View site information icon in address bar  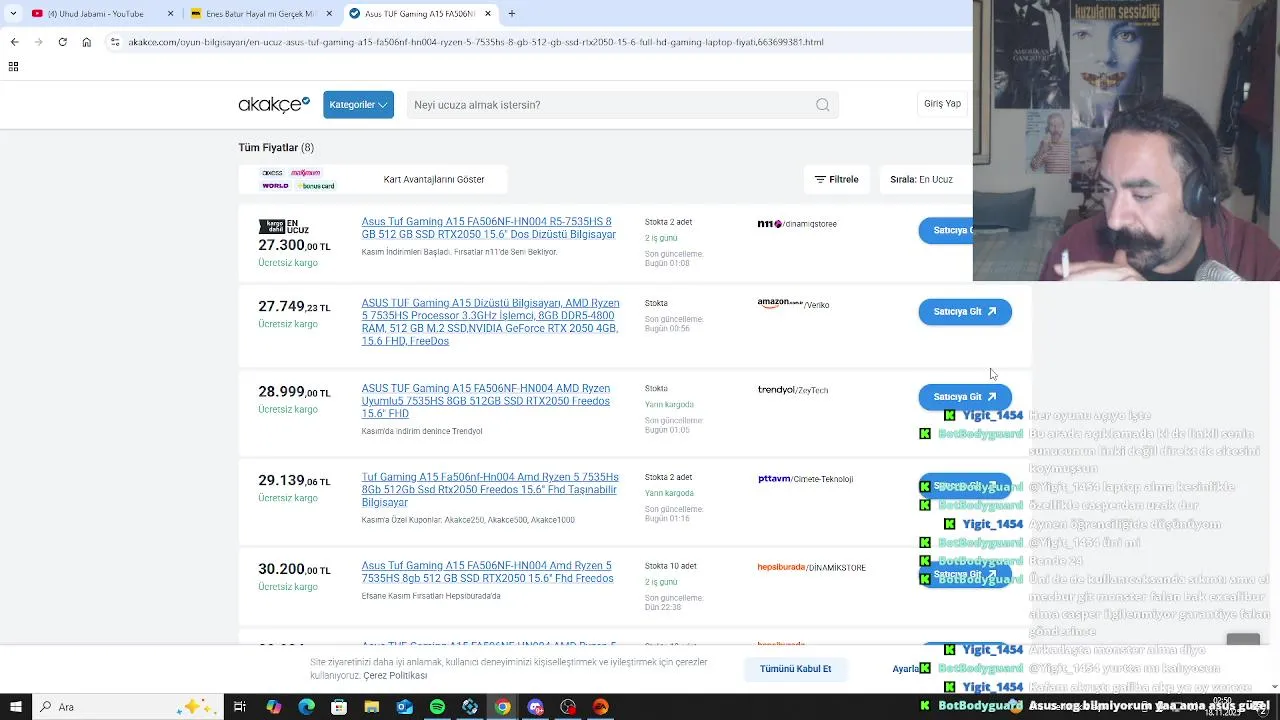click(115, 42)
